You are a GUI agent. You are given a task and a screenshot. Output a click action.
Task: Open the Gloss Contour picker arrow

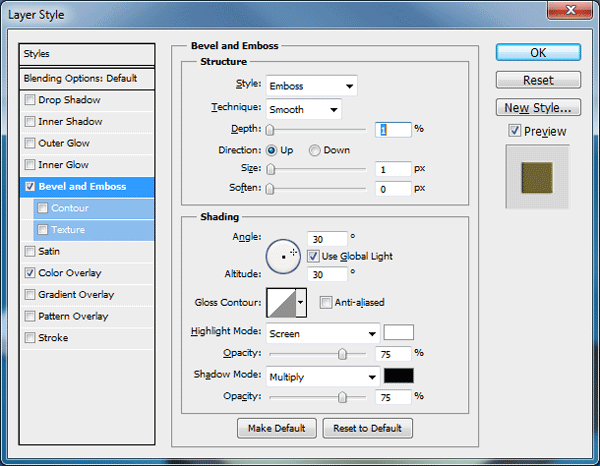(301, 303)
